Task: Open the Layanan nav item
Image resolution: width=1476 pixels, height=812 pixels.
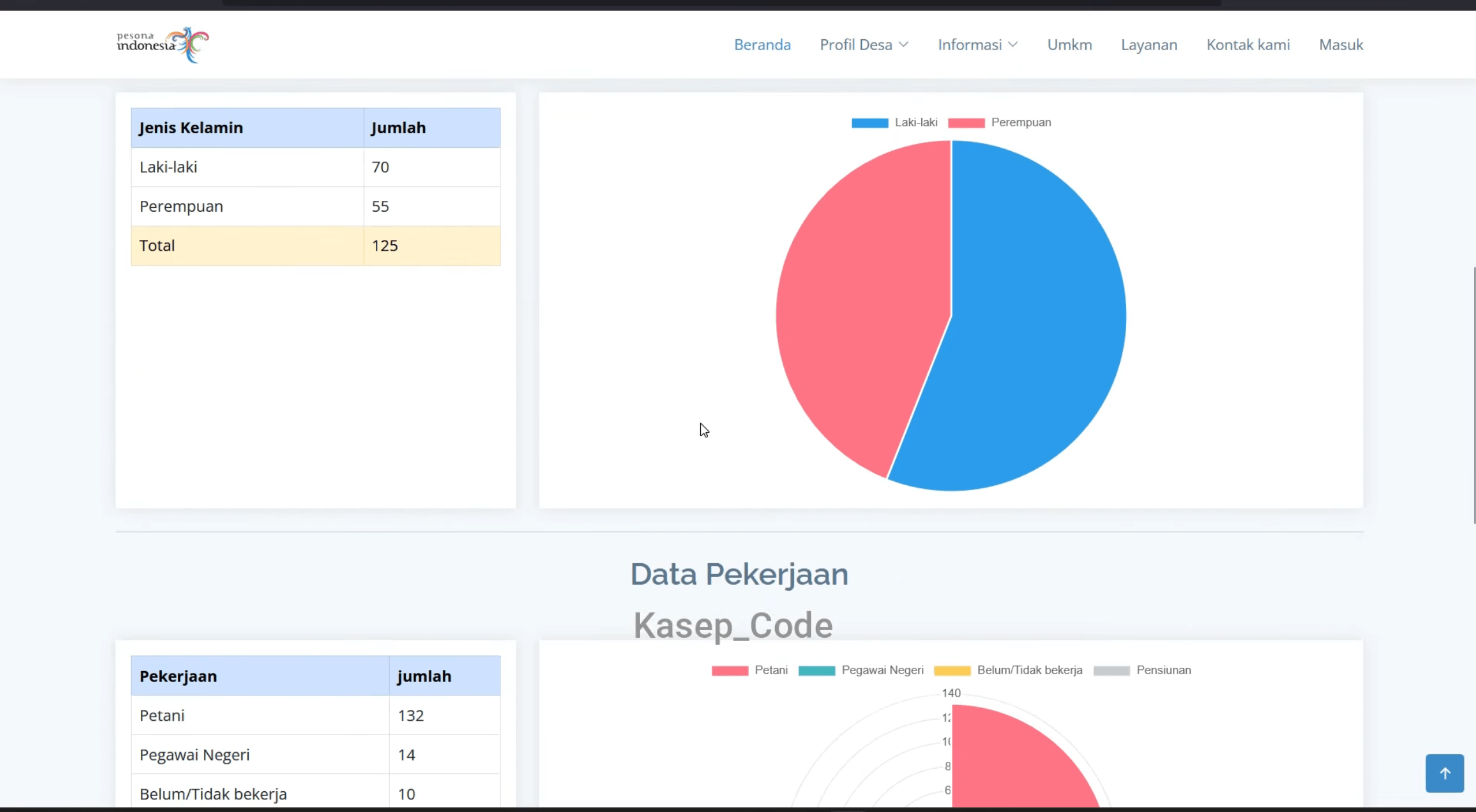Action: tap(1149, 44)
